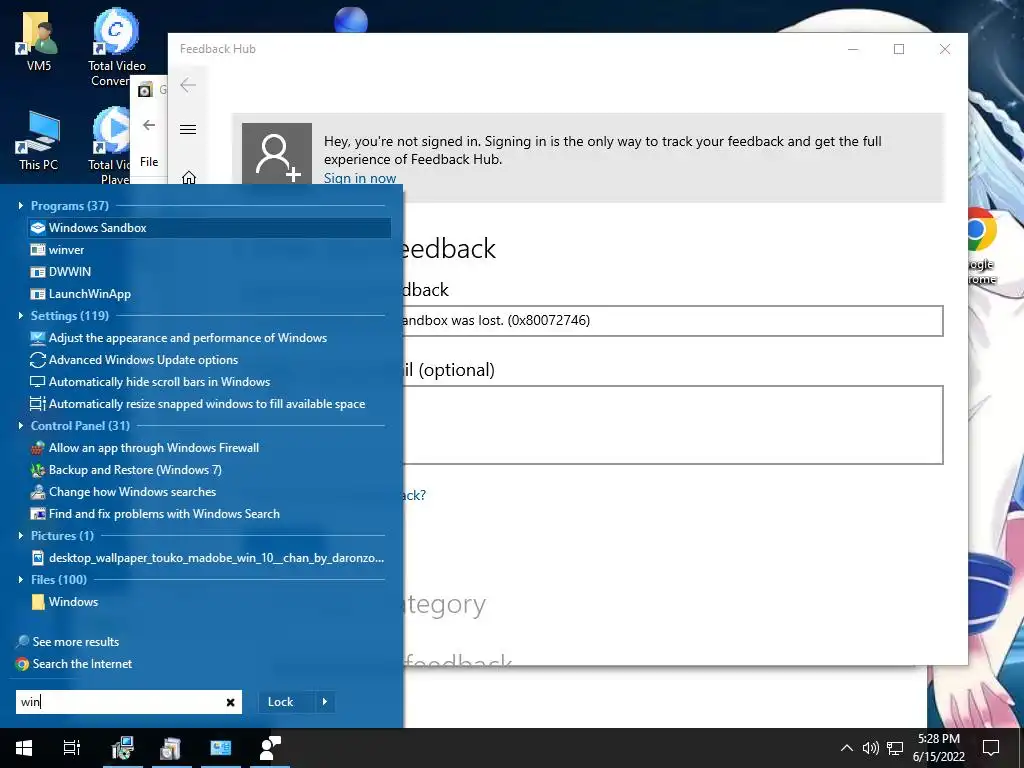Collapse the Settings (119) group
The width and height of the screenshot is (1024, 768).
[20, 315]
